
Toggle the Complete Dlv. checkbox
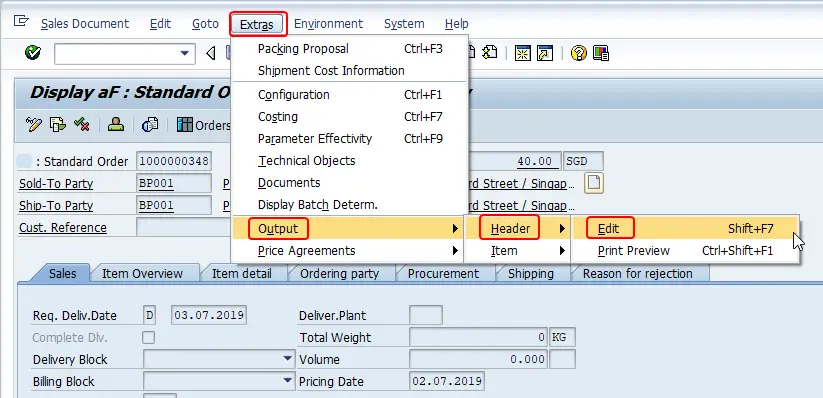[x=149, y=338]
